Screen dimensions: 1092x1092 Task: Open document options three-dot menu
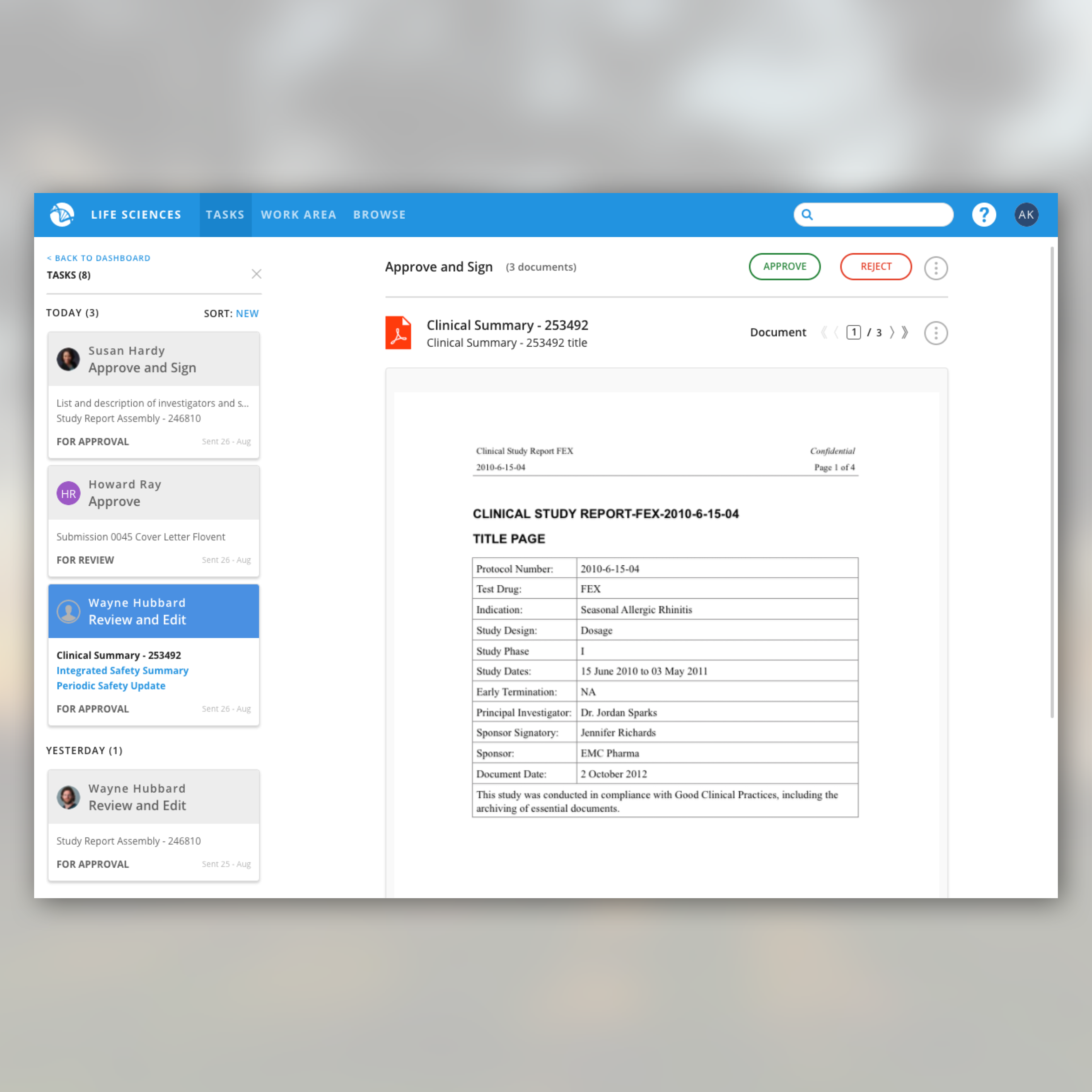click(x=935, y=333)
